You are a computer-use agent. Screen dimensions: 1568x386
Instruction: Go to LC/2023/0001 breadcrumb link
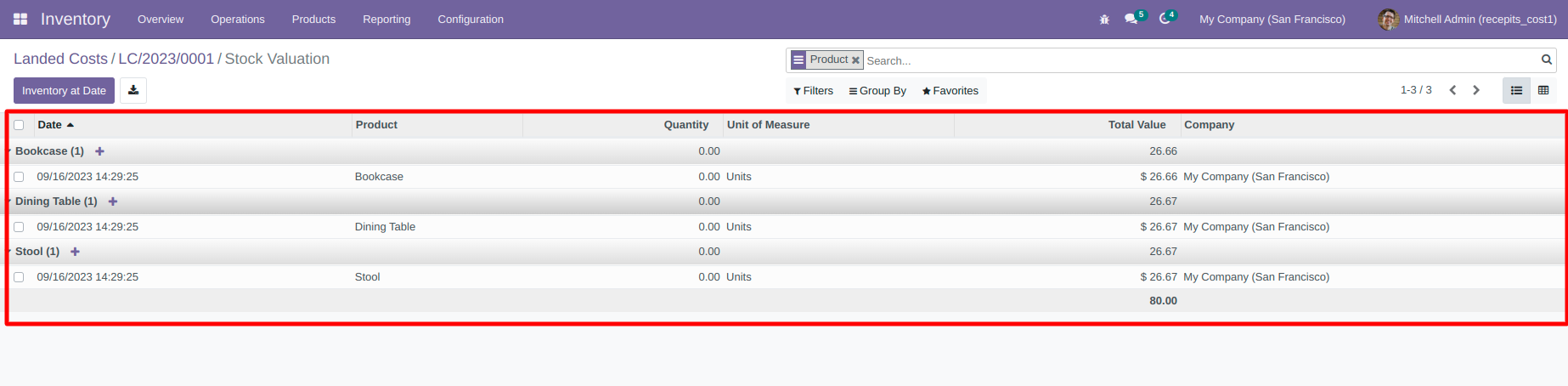click(166, 59)
